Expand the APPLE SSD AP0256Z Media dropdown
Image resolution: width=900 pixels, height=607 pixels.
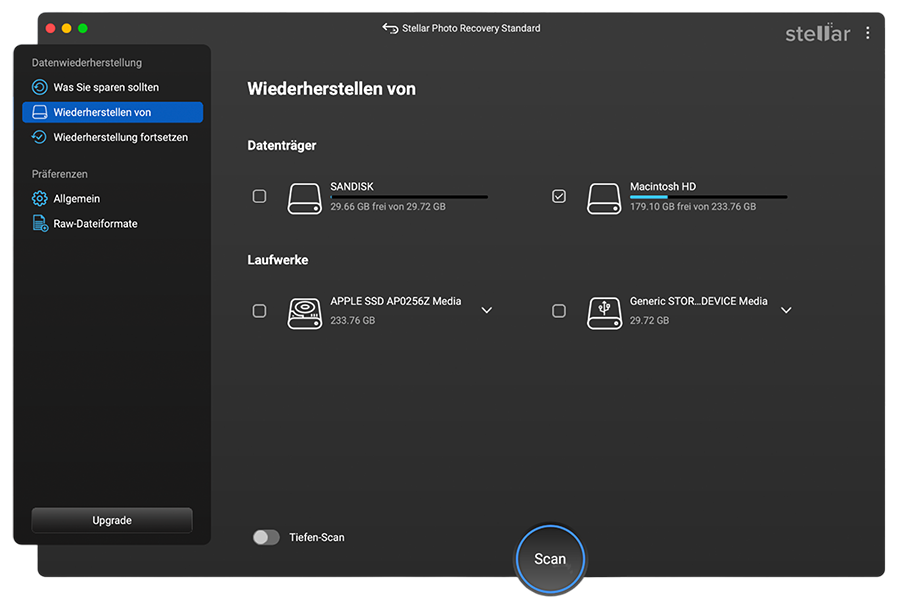487,311
